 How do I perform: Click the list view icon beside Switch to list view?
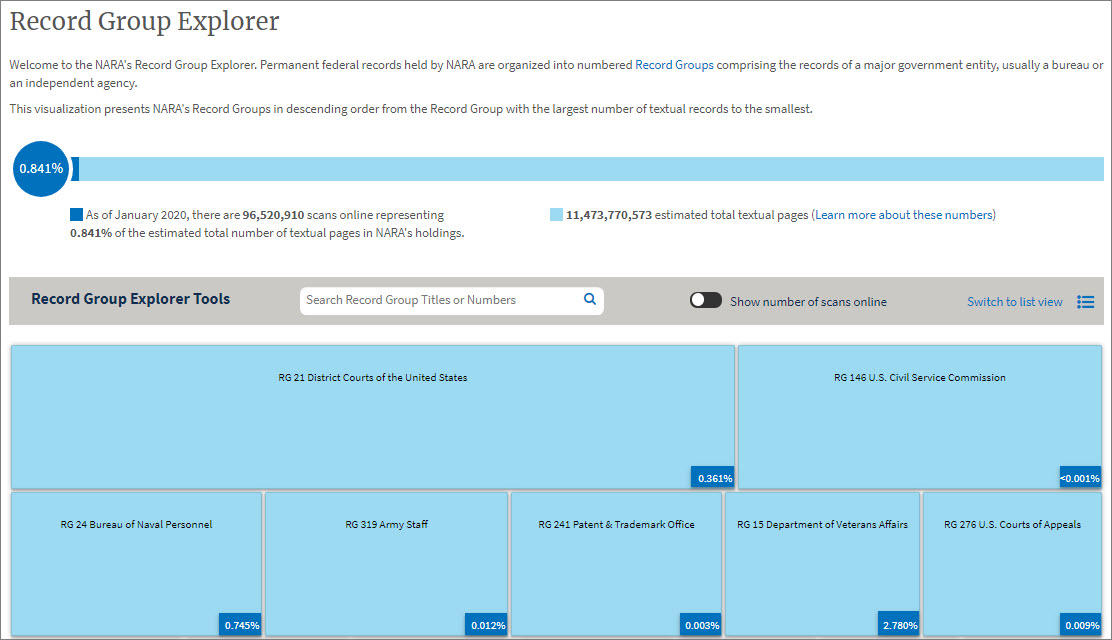pos(1086,301)
